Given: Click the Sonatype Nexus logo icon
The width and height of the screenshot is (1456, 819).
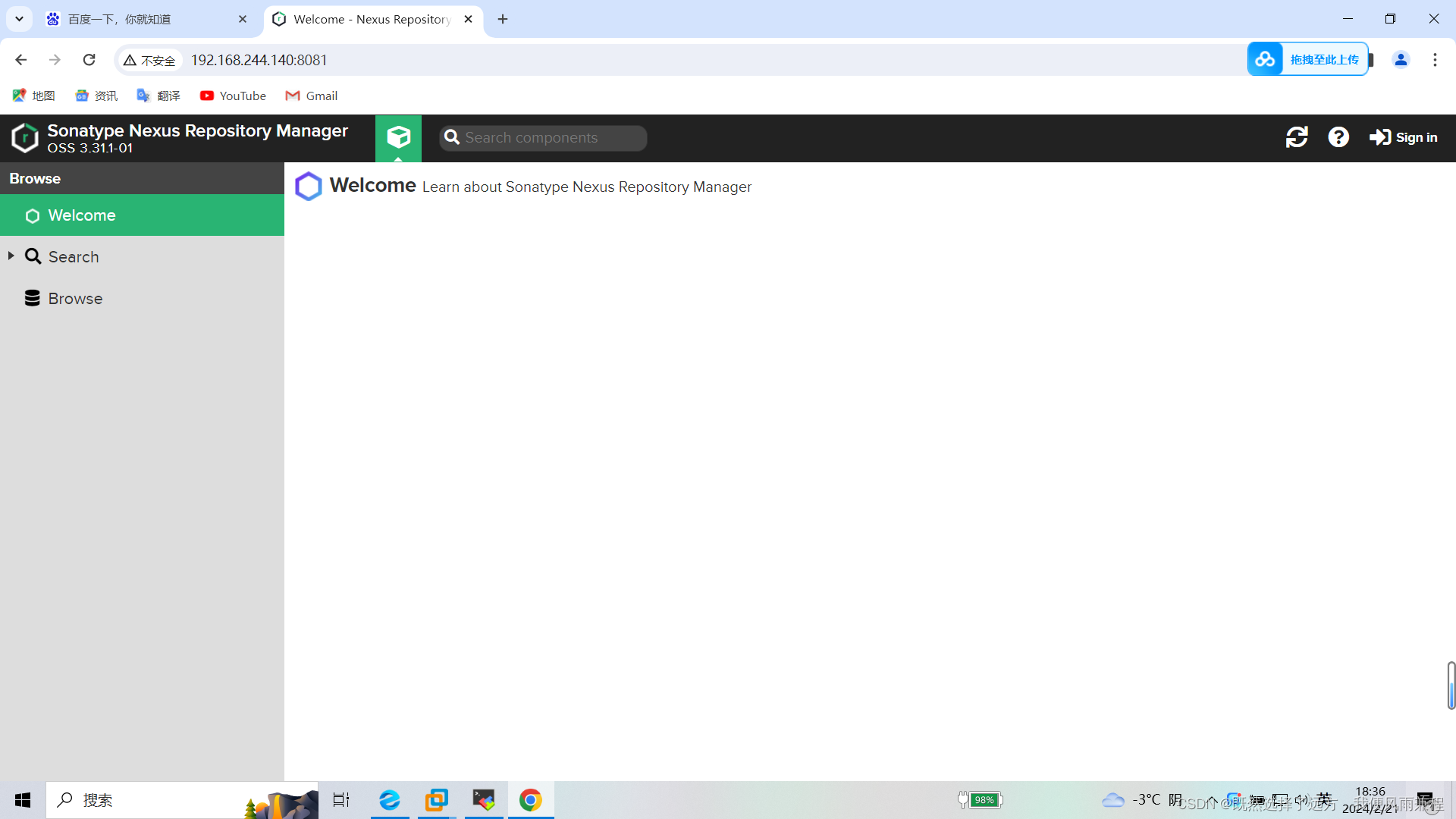Looking at the screenshot, I should point(25,138).
